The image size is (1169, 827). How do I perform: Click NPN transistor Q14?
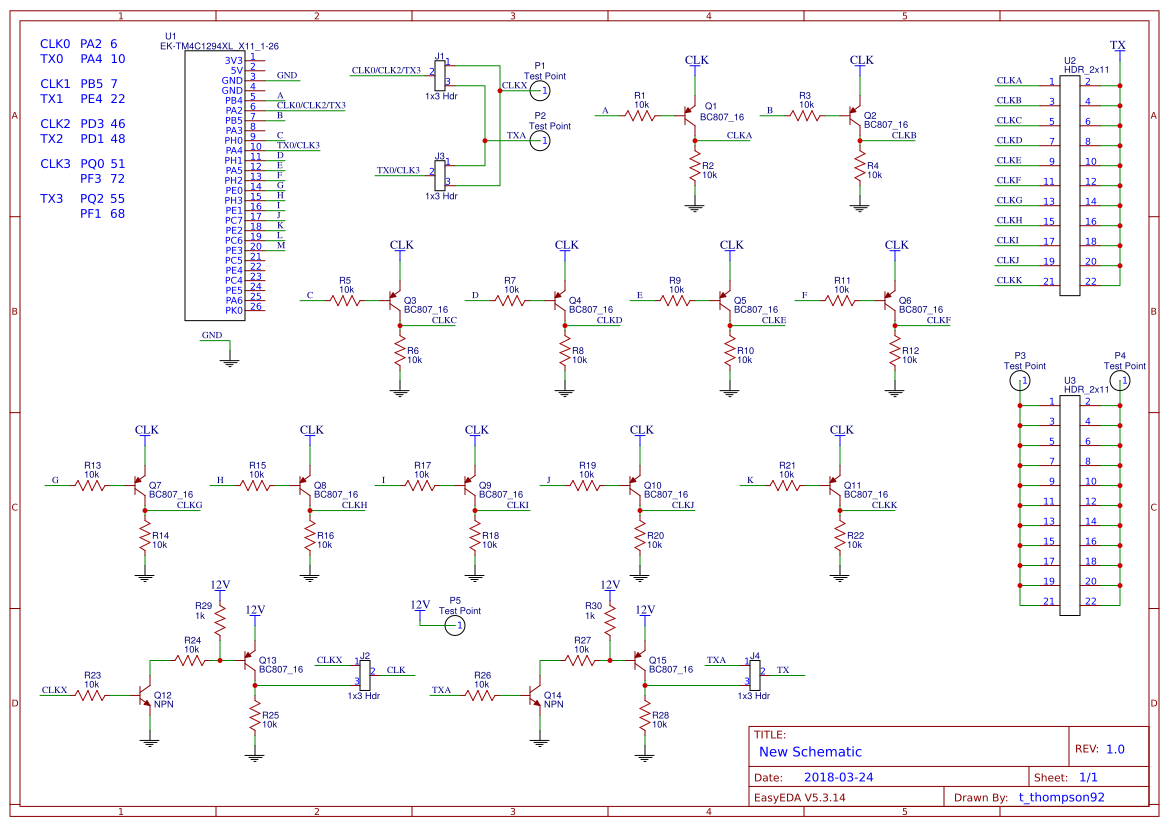[x=535, y=695]
